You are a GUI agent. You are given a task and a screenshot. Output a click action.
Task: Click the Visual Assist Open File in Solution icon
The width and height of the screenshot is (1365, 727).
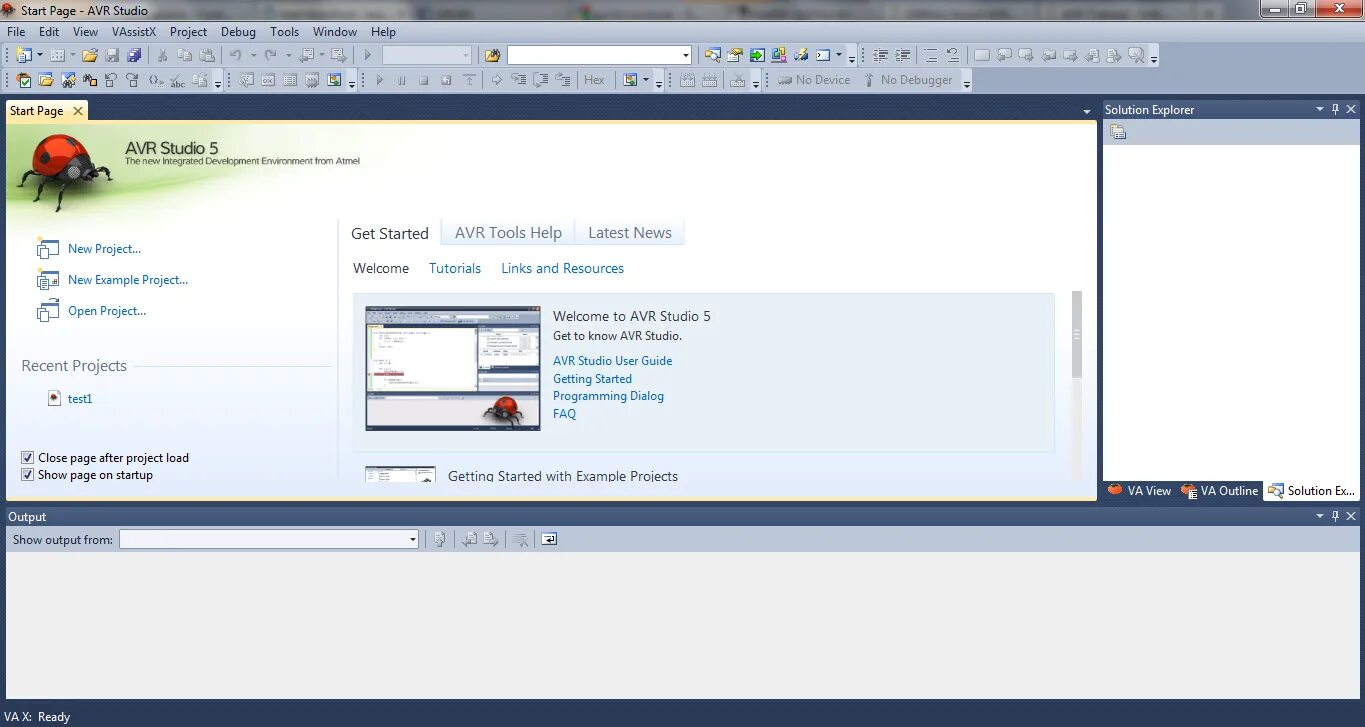coord(45,80)
